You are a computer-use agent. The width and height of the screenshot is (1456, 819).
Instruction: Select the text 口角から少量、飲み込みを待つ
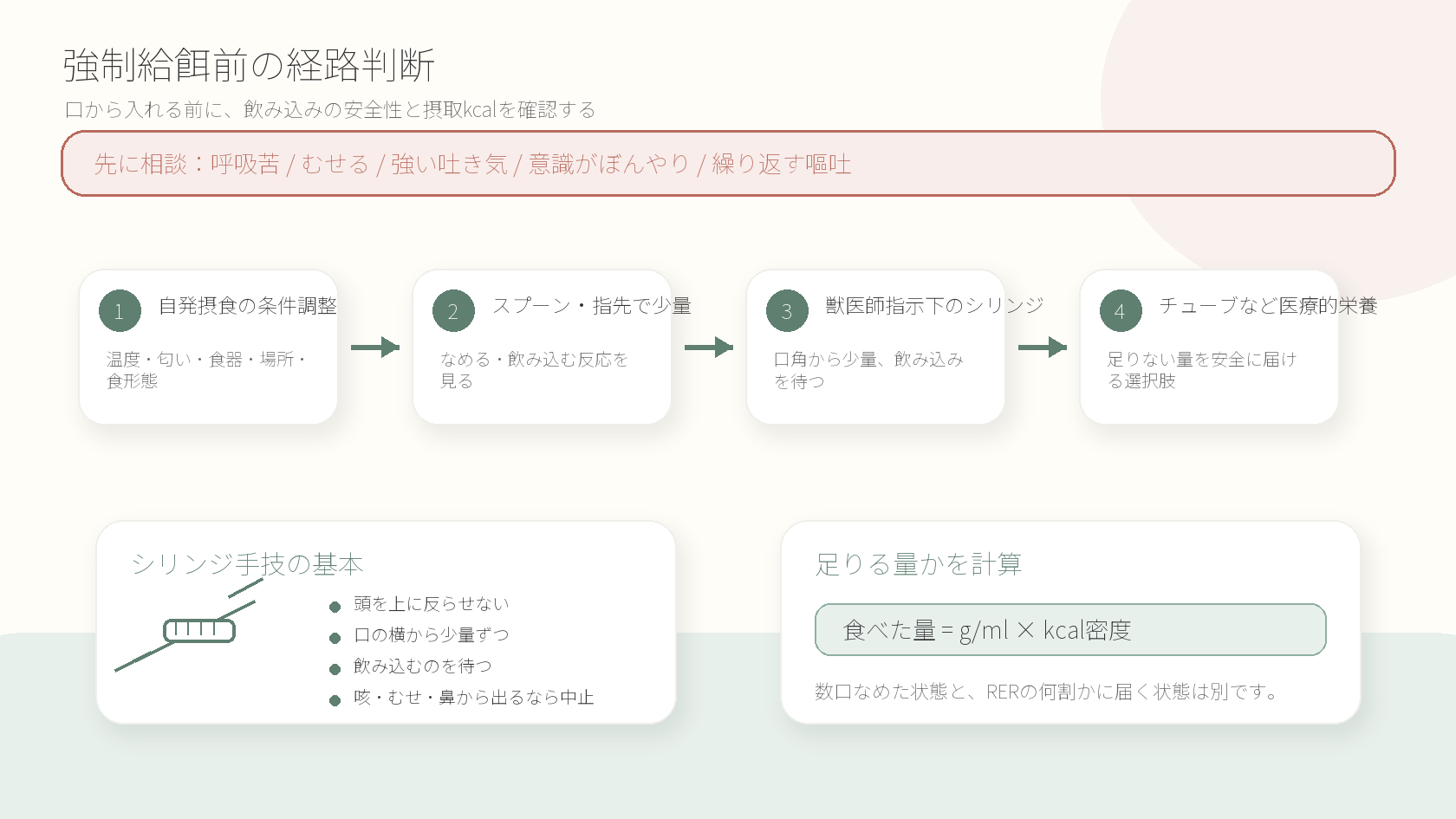(x=868, y=370)
